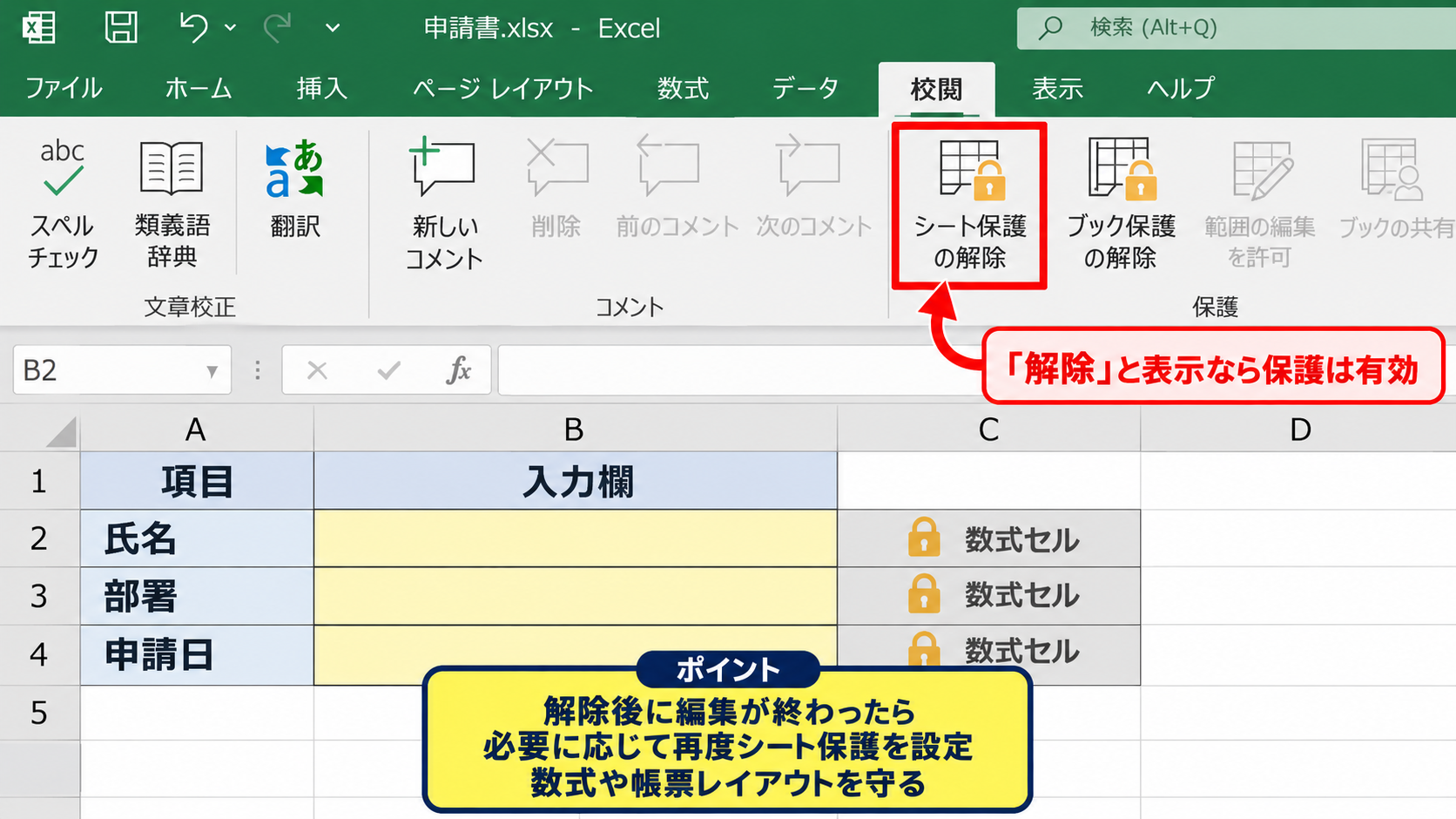Select the ページ レイアウト tab
Screen dimensions: 1456x819
[x=502, y=88]
